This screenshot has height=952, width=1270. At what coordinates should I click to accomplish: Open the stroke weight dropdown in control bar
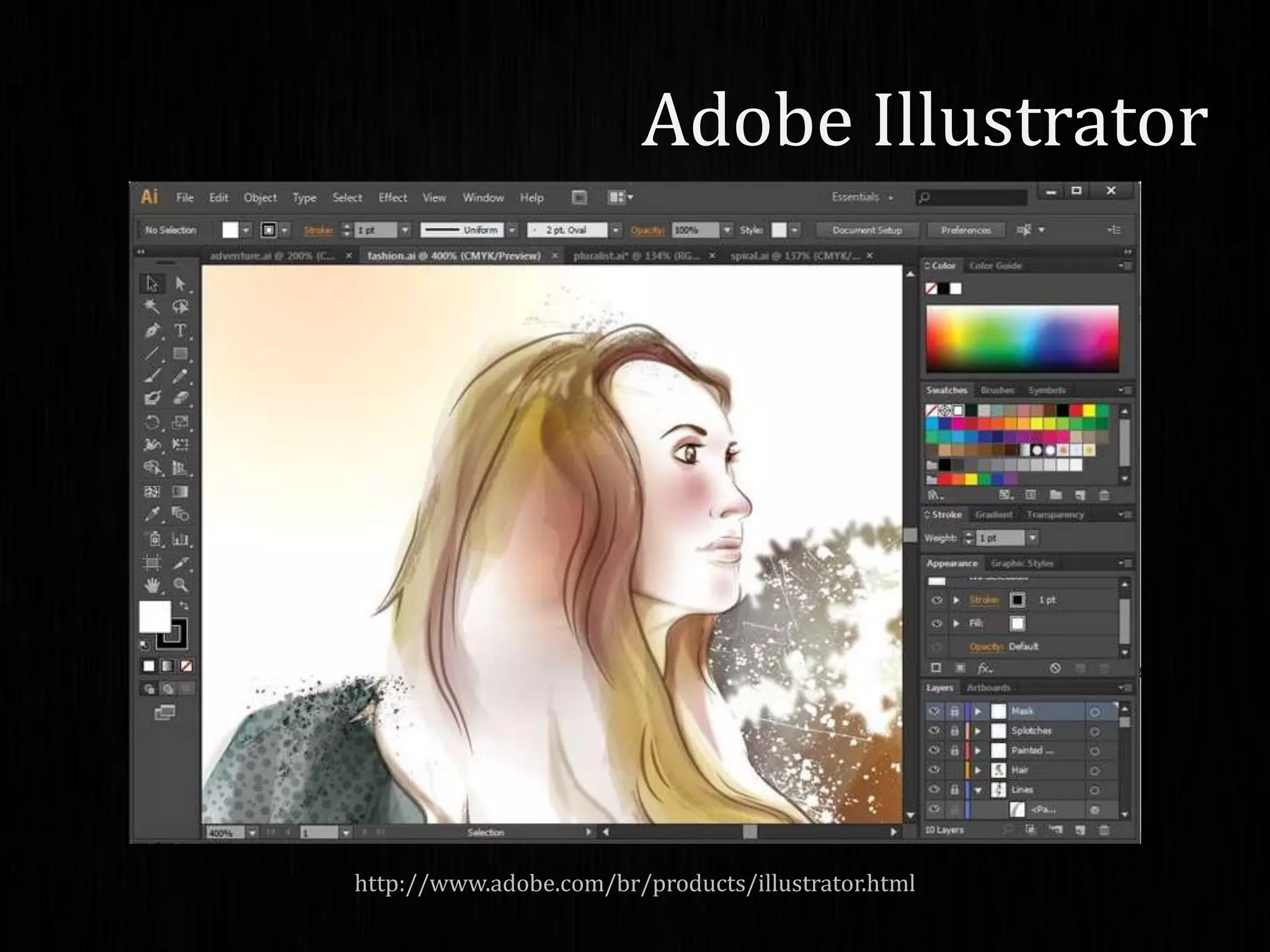405,230
